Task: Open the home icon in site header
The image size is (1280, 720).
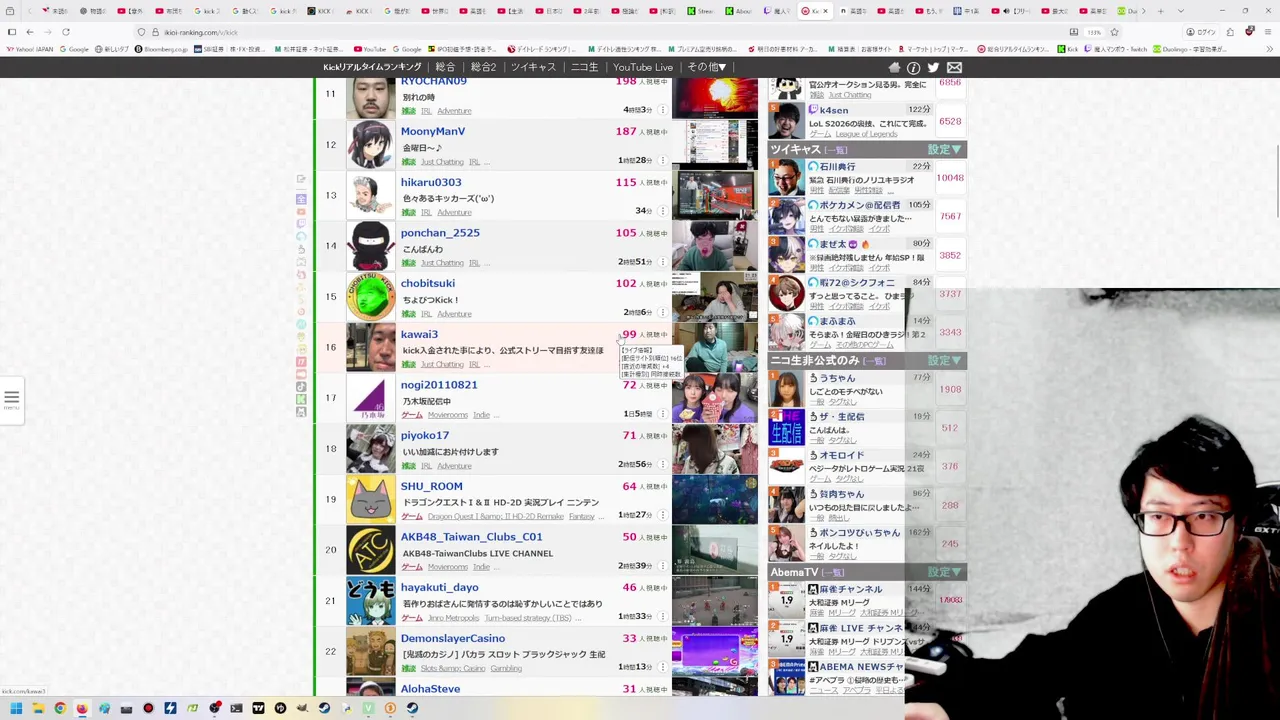Action: point(894,67)
